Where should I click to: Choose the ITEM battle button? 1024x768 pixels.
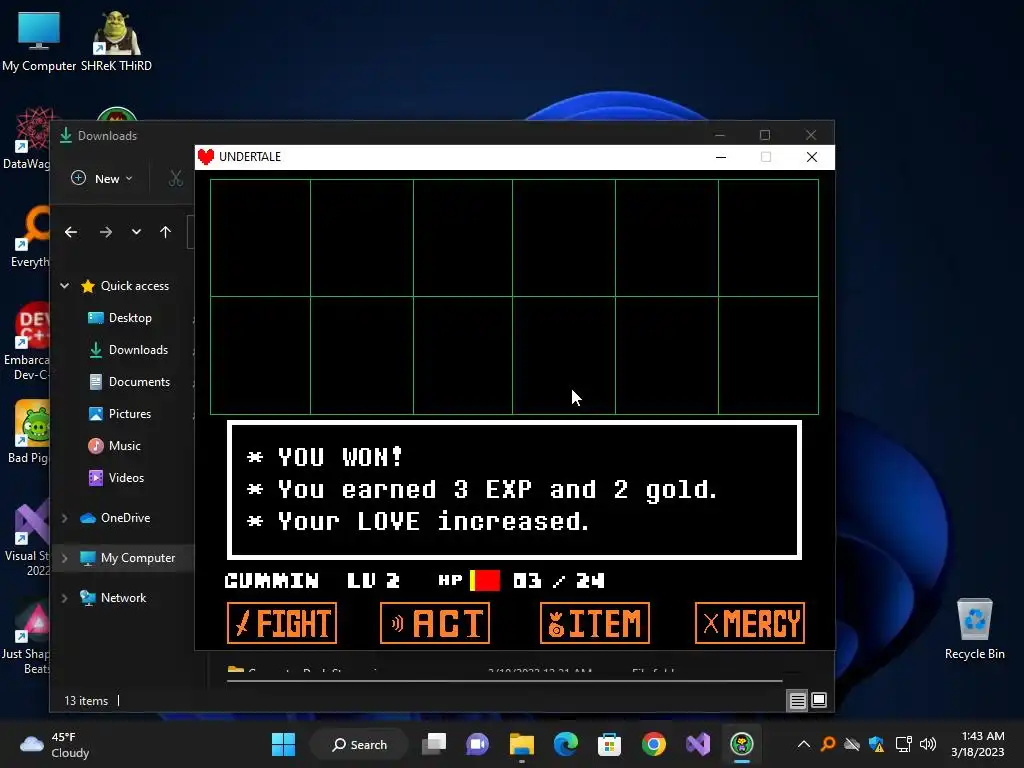(595, 623)
